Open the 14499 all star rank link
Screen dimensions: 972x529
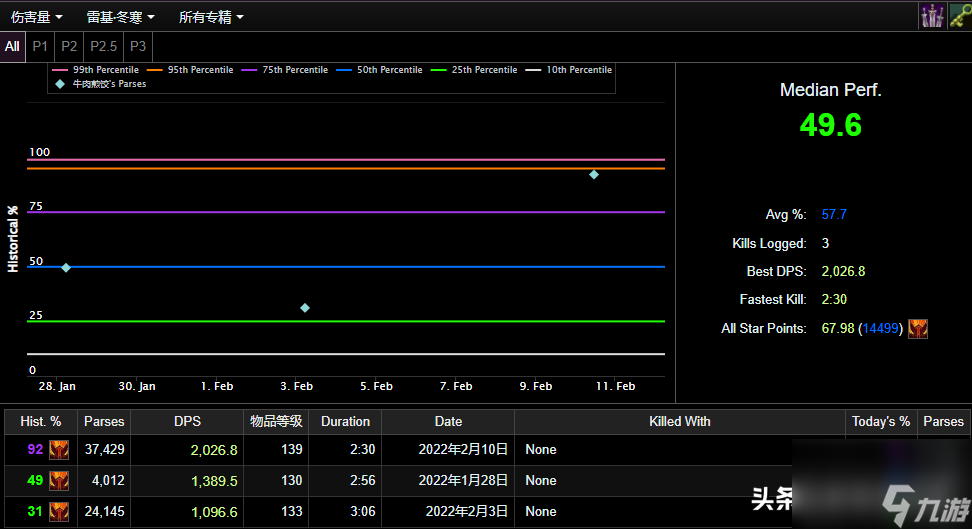880,329
